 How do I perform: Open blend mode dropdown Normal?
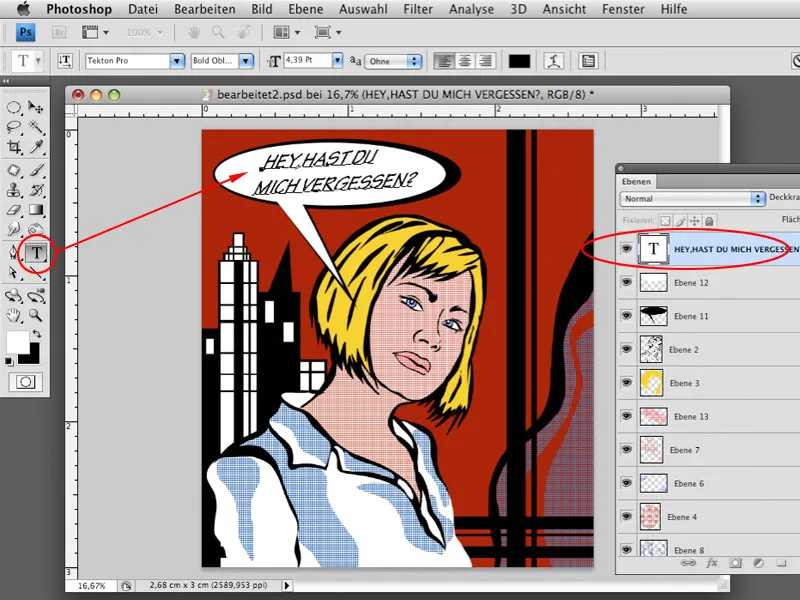[692, 198]
